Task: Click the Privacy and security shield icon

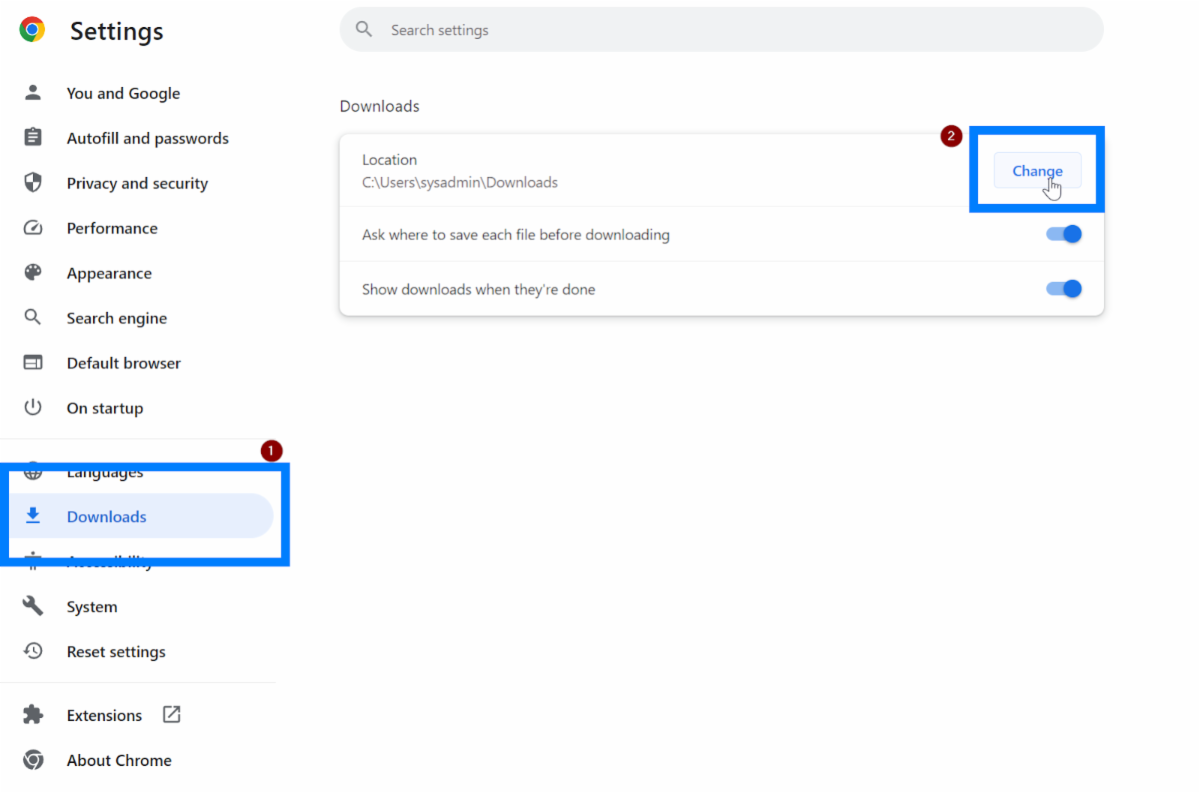Action: click(33, 183)
